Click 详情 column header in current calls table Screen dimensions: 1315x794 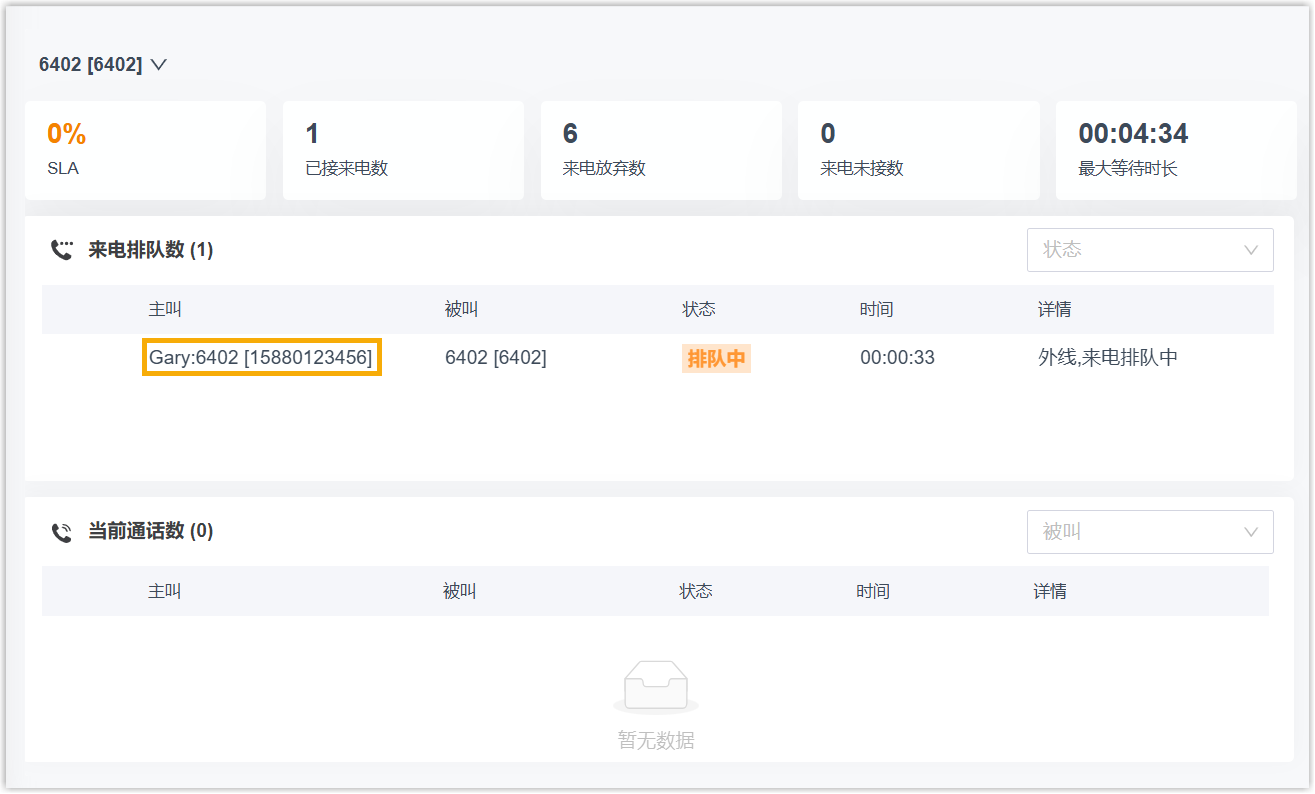(1050, 592)
